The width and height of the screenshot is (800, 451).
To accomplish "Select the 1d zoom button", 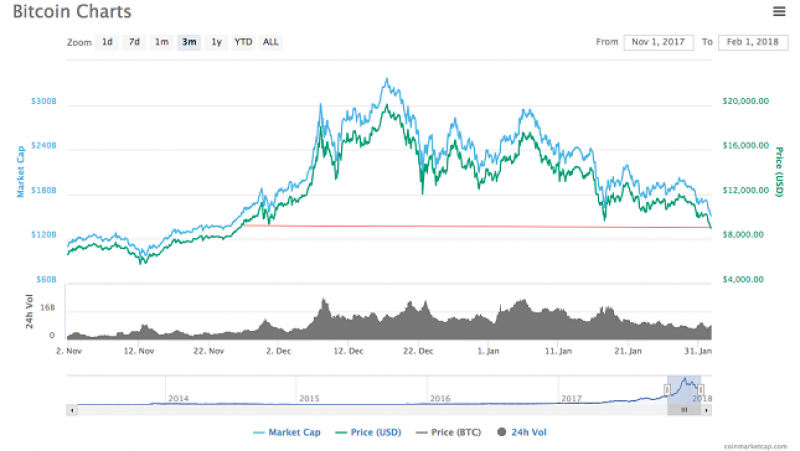I will [x=107, y=42].
